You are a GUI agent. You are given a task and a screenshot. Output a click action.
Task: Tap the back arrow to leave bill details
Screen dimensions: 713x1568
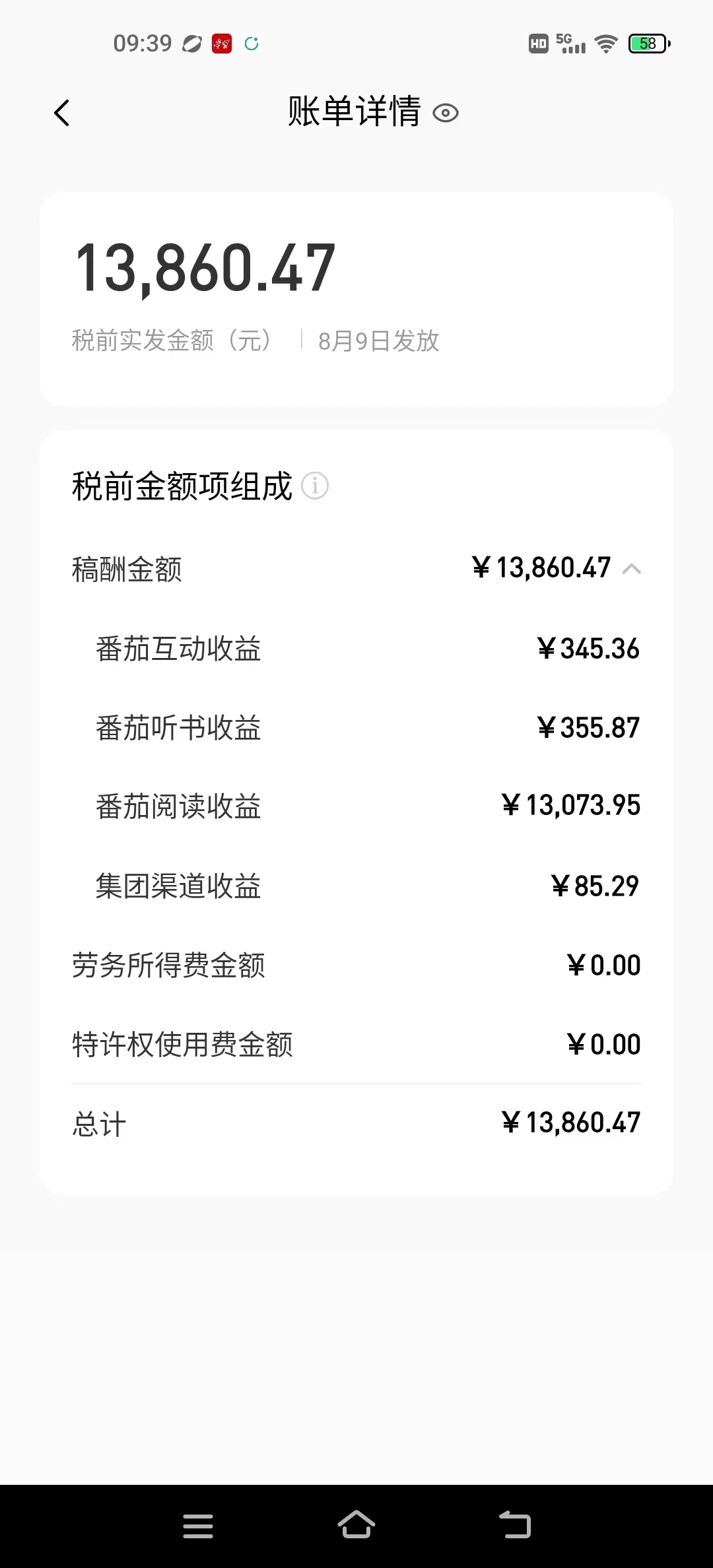coord(61,113)
